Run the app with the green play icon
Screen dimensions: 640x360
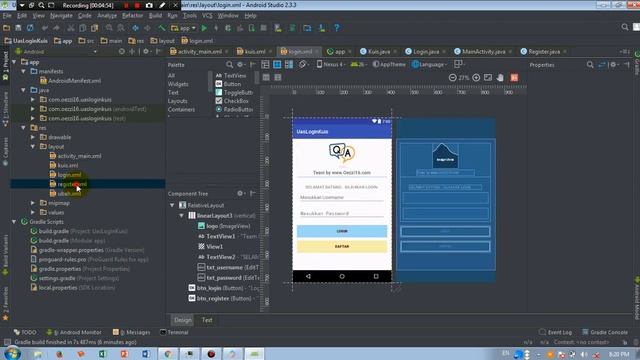pos(204,28)
